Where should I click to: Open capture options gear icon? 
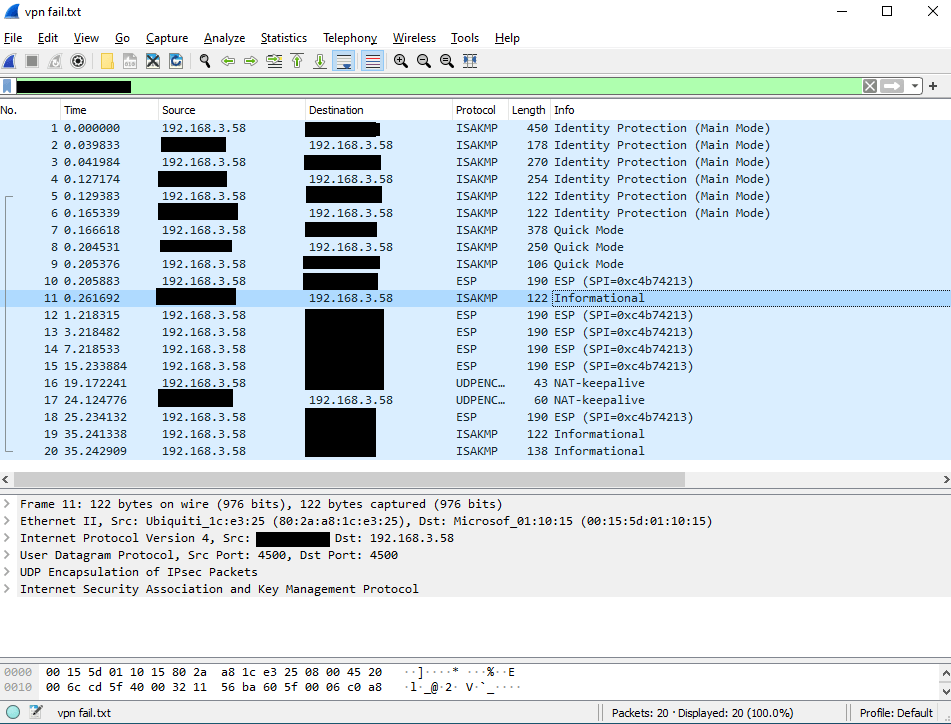(x=79, y=61)
